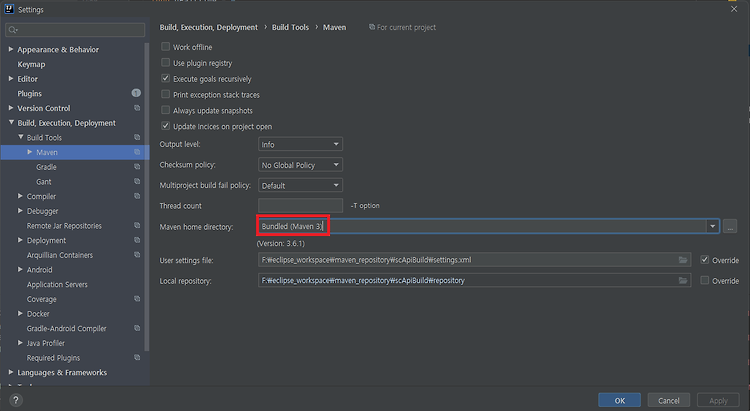Select Coverage settings page
This screenshot has width=750, height=411.
point(42,299)
